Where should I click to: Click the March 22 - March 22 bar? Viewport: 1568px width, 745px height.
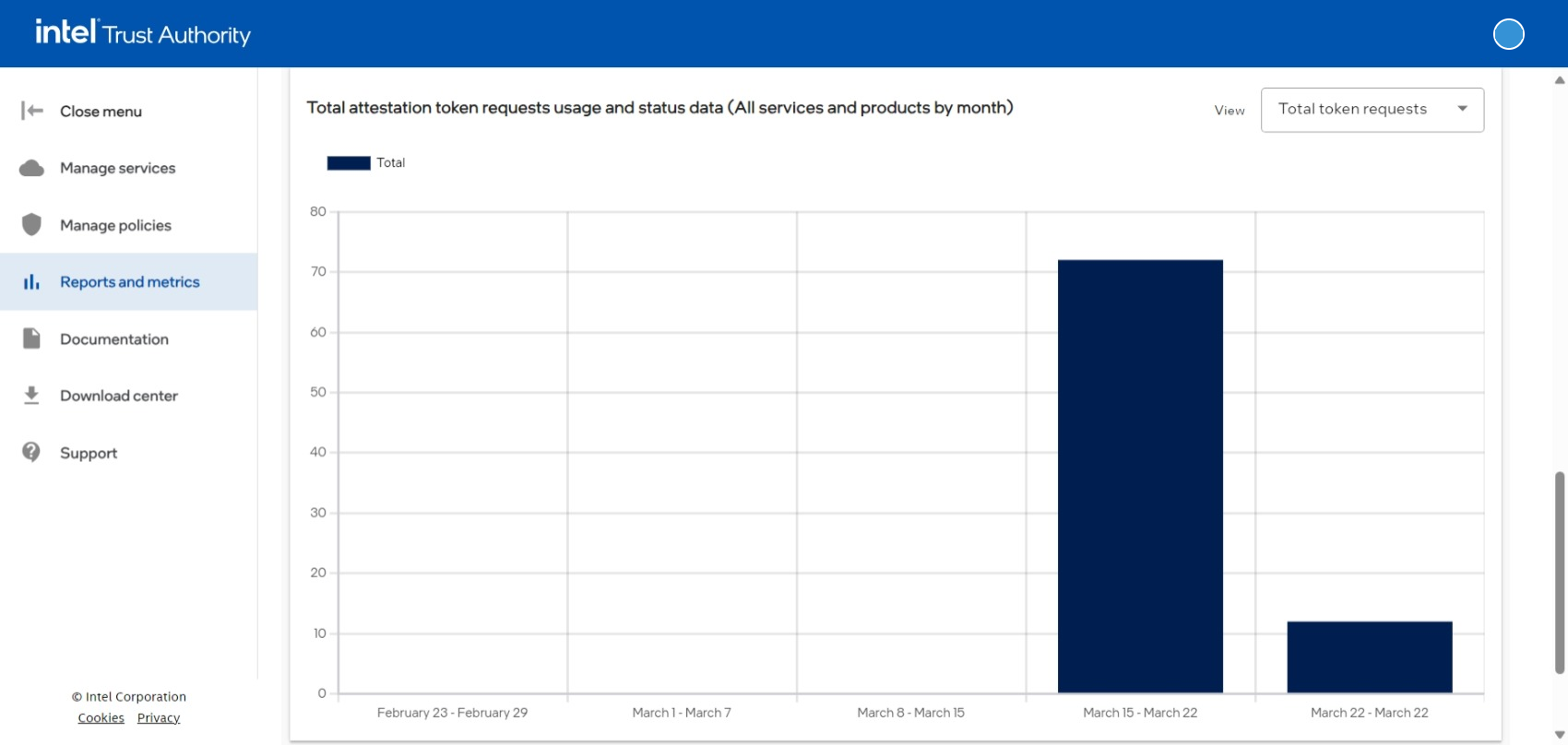[1370, 656]
